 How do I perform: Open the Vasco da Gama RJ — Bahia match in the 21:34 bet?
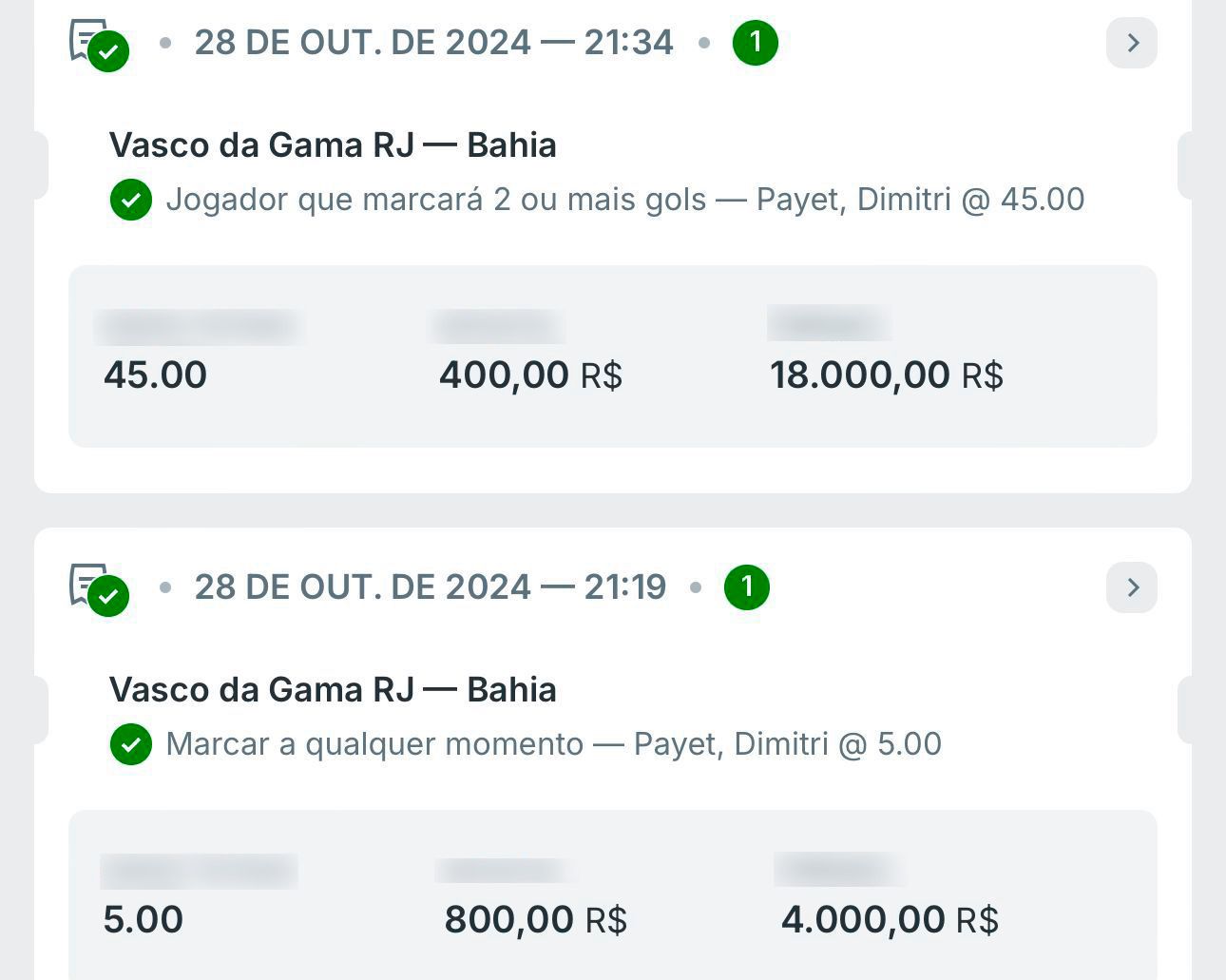coord(333,145)
